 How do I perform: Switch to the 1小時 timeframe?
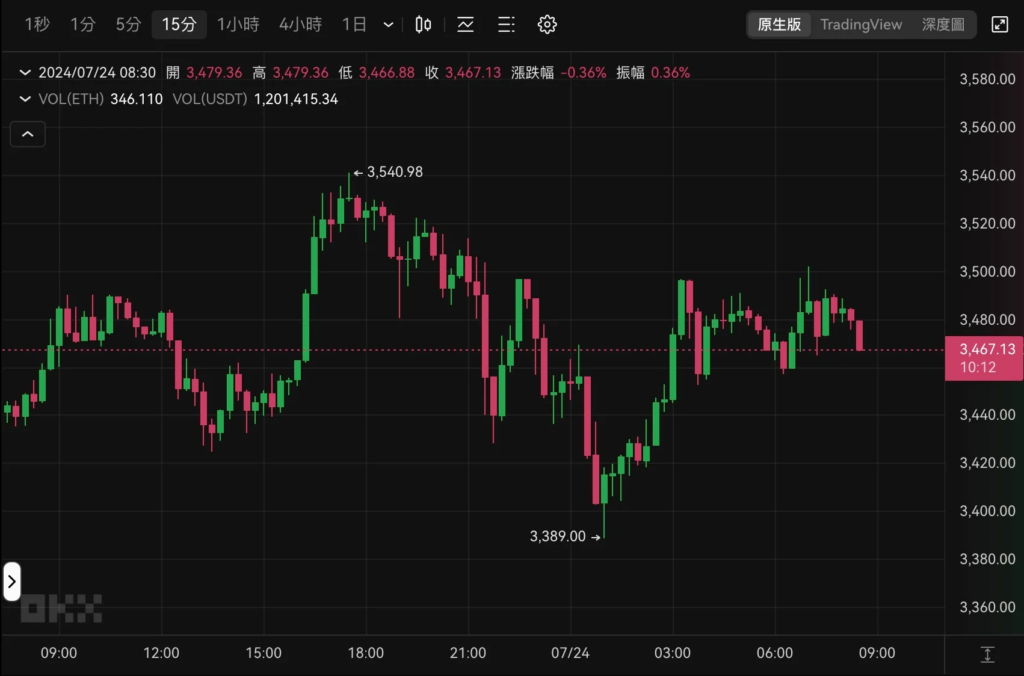click(238, 25)
